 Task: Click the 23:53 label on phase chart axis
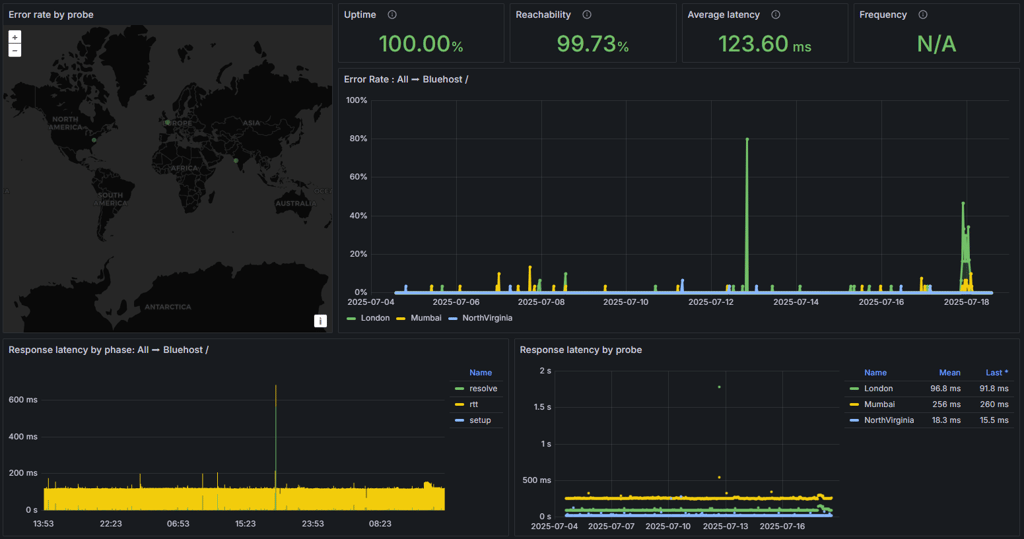[313, 523]
